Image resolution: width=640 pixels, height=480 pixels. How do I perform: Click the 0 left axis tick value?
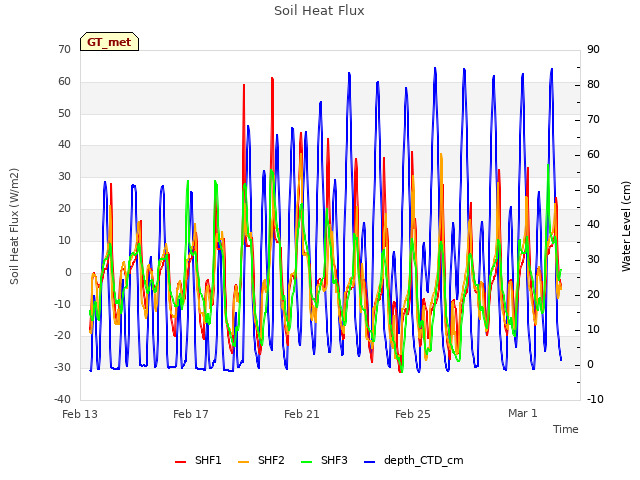pyautogui.click(x=68, y=272)
